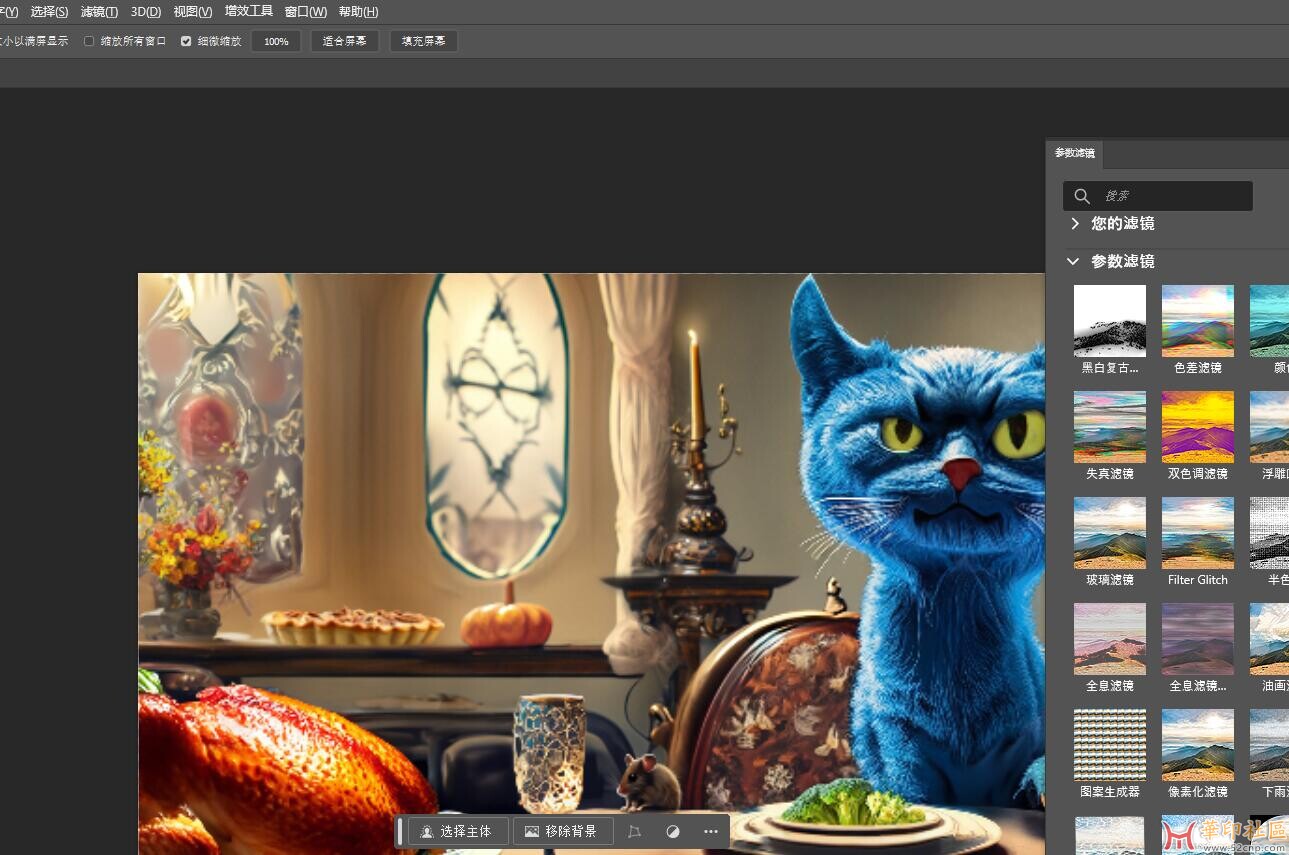
Task: Enable the 缩放所有窗口 checkbox
Action: [x=89, y=41]
